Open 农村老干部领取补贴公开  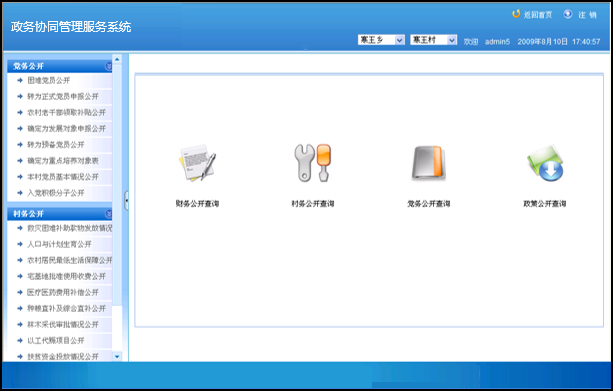click(66, 113)
